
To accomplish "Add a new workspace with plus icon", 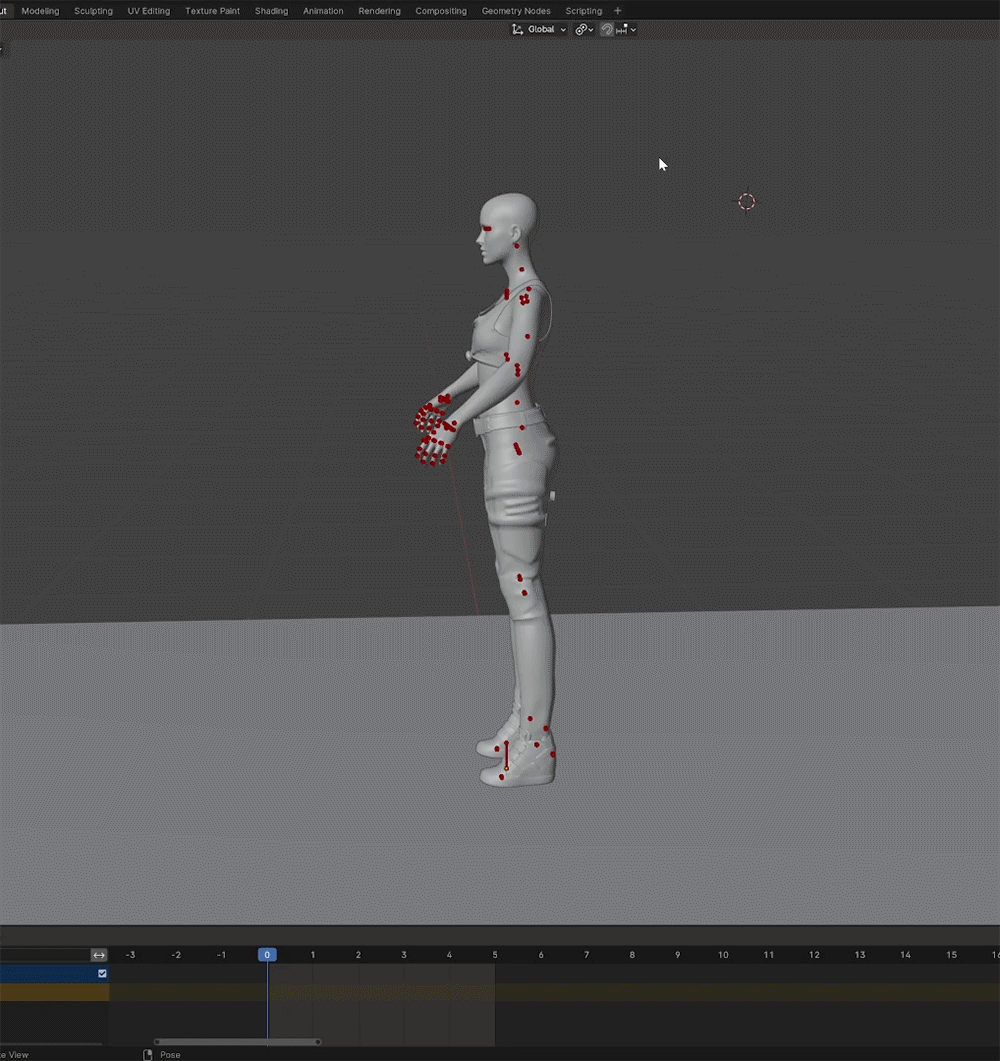I will tap(617, 11).
